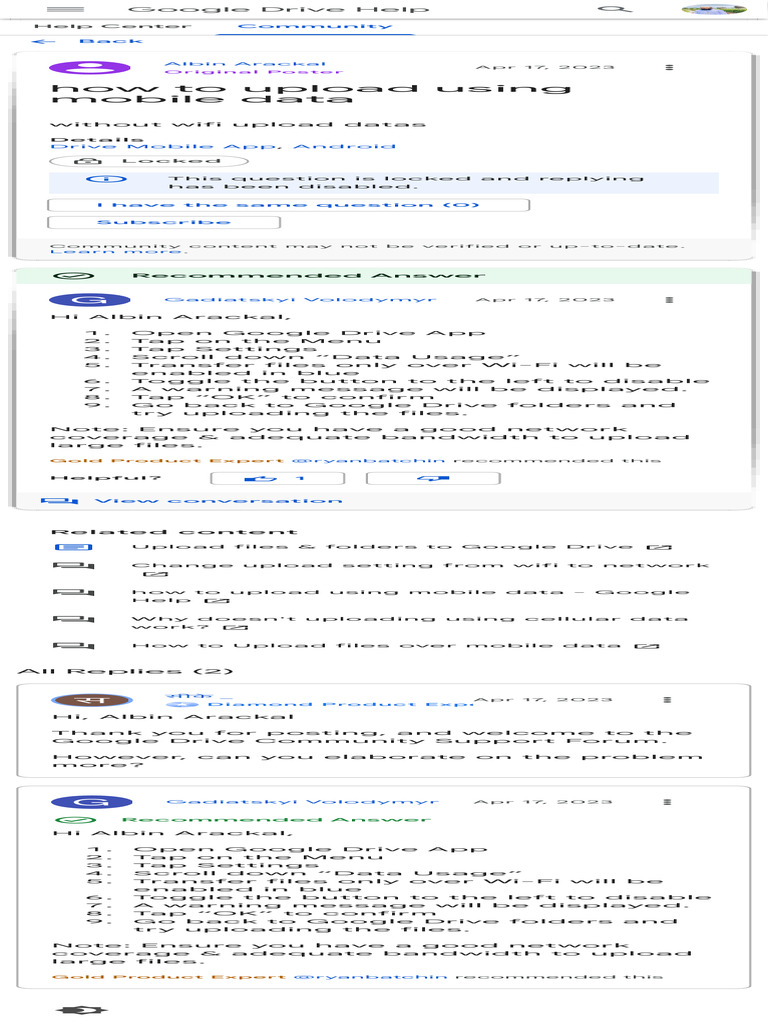Click green Recommended Answer badge in reply
Viewport: 768px width, 1024px height.
tap(243, 820)
